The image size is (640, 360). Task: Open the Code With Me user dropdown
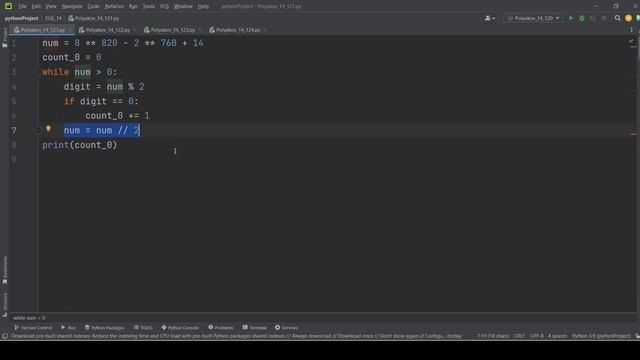(x=490, y=18)
